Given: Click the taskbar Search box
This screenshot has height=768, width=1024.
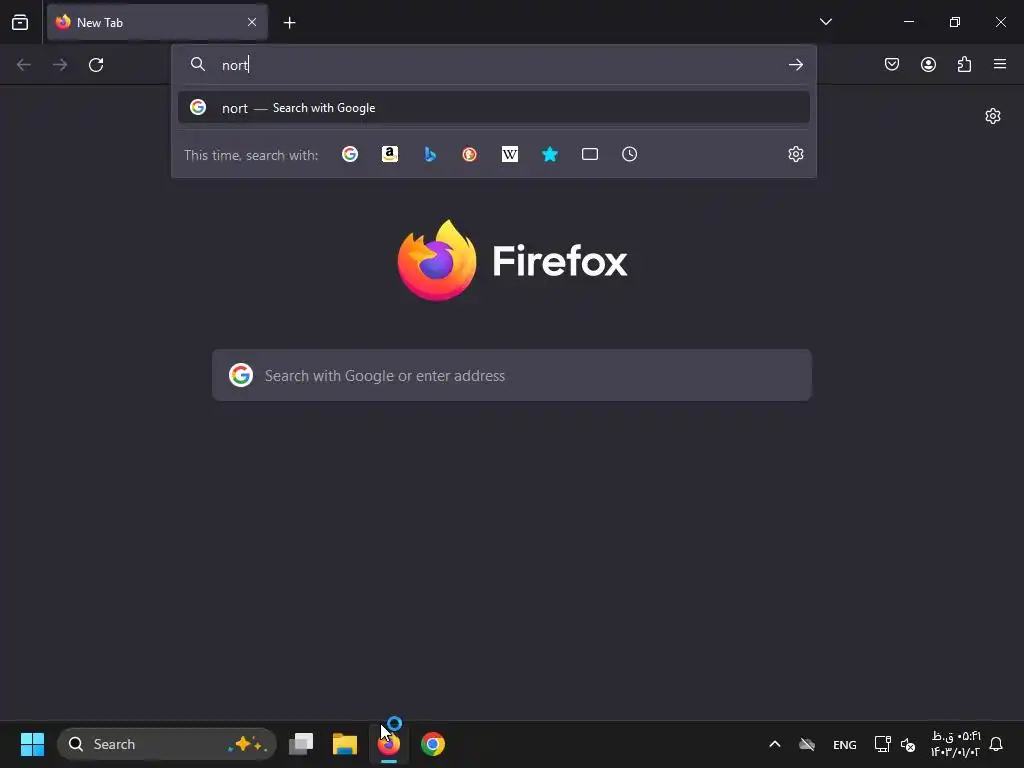Looking at the screenshot, I should [x=167, y=744].
